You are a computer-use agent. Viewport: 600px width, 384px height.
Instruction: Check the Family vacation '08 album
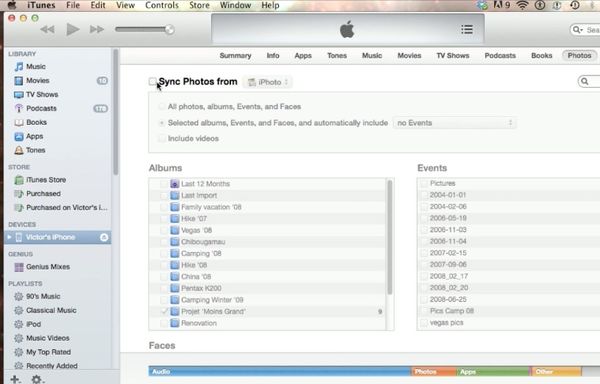tap(164, 207)
